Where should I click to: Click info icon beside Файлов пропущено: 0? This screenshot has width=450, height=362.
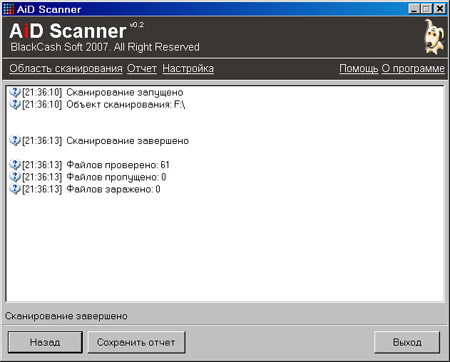[15, 177]
